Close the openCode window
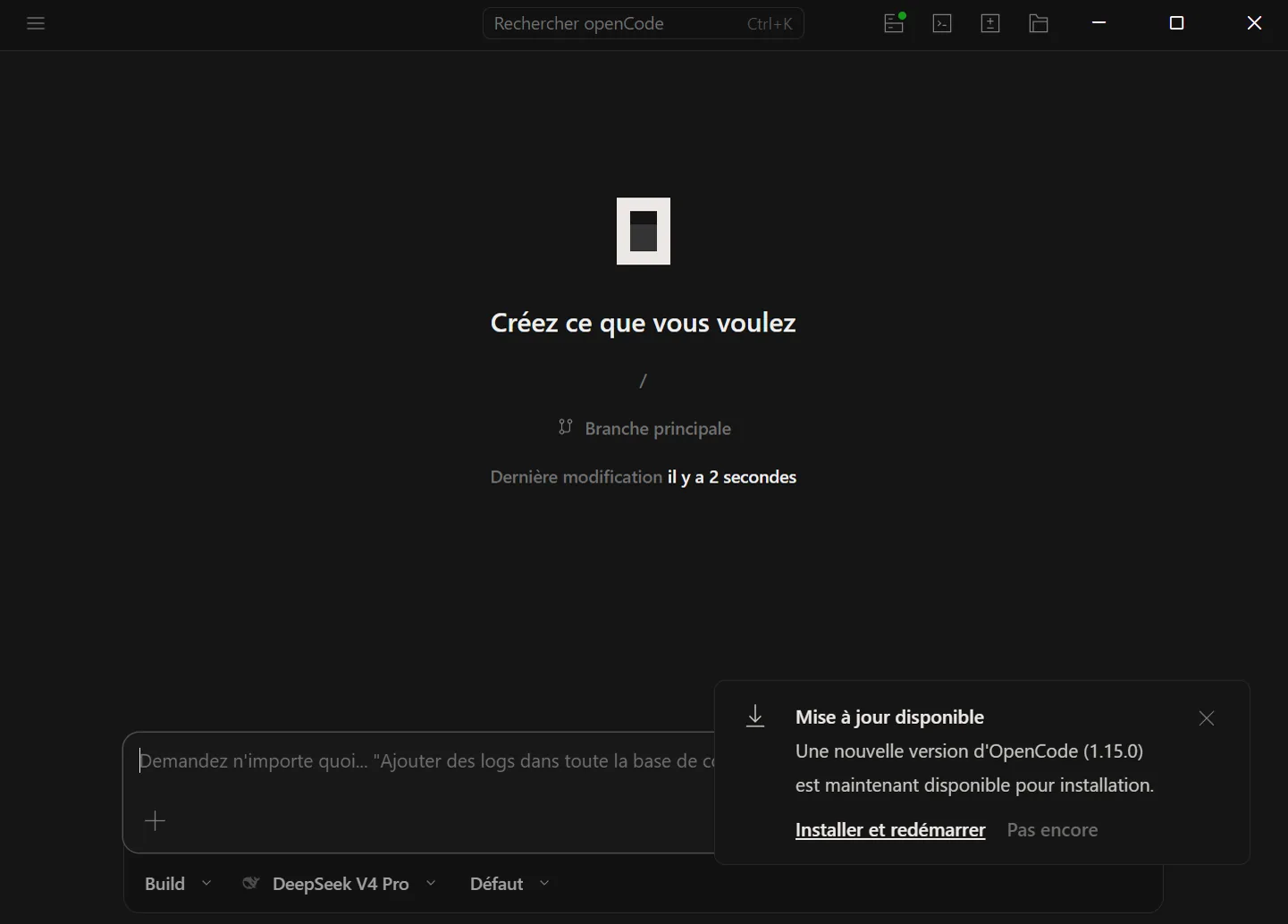1288x924 pixels. pyautogui.click(x=1254, y=23)
